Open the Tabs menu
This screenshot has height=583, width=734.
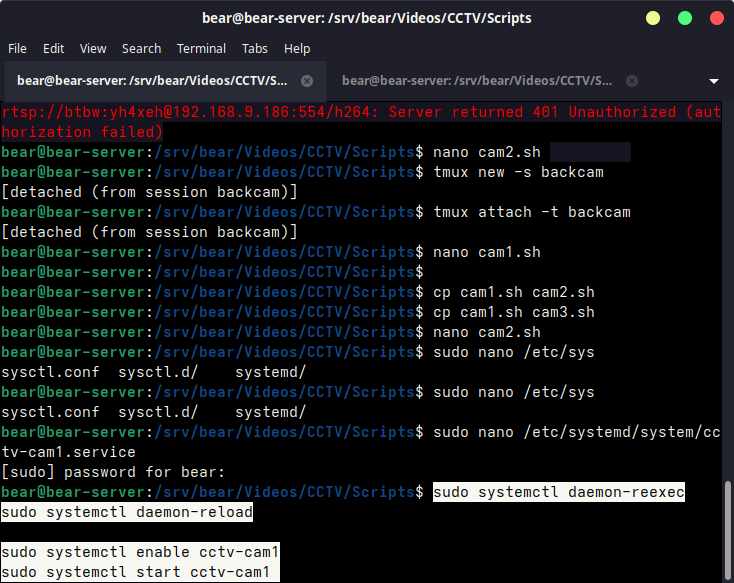pos(255,49)
